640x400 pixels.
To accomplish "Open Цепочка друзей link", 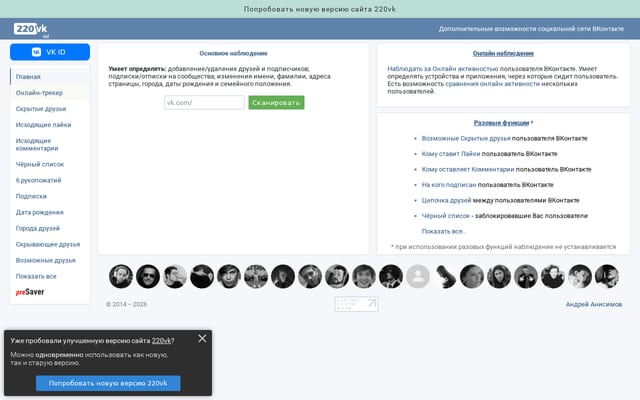I will click(x=446, y=200).
